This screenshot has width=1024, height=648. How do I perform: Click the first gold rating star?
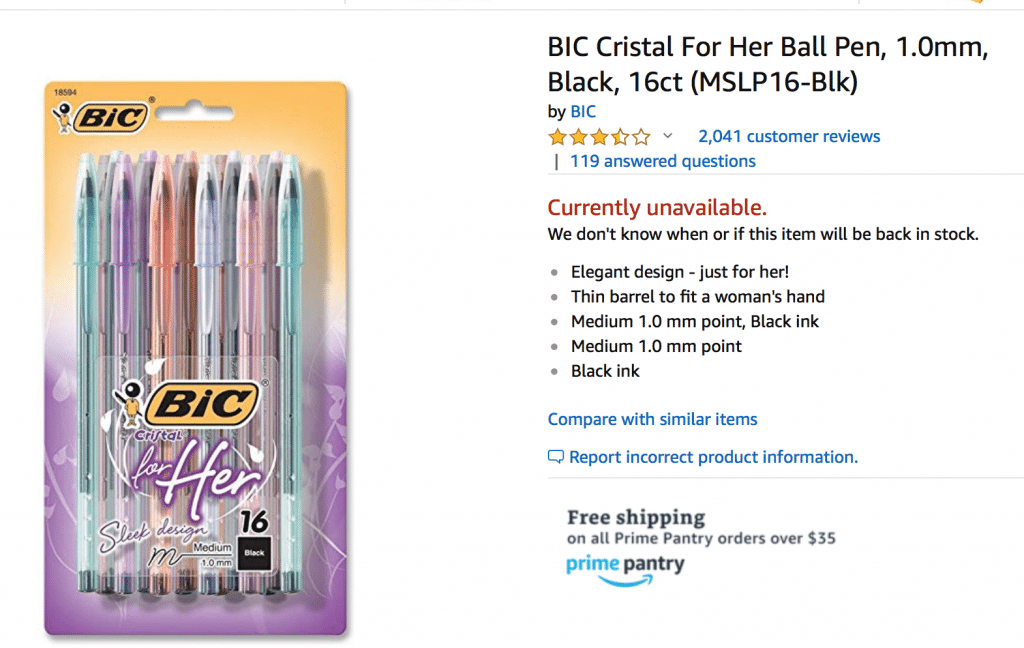pos(556,136)
